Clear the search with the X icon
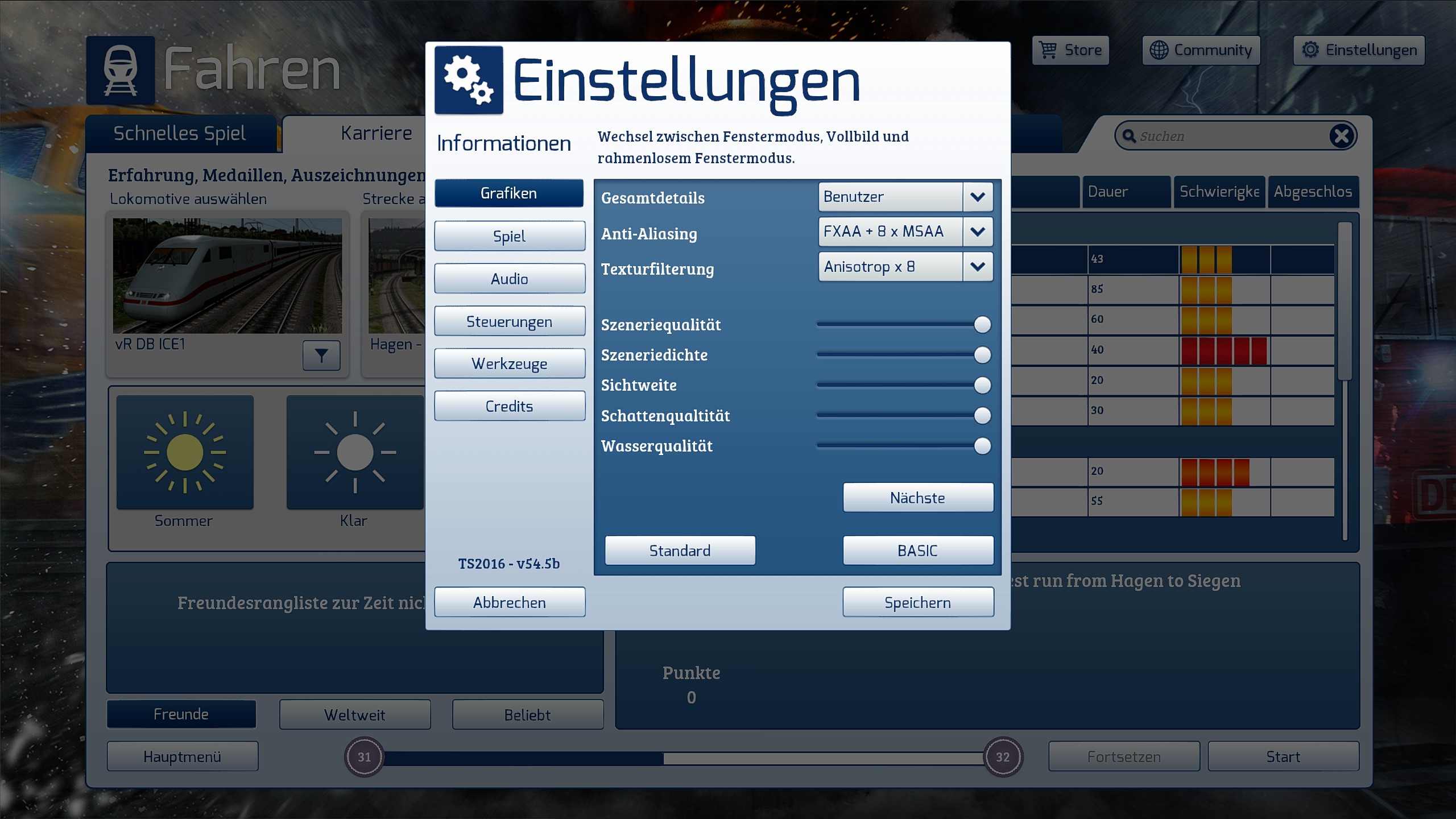Viewport: 1456px width, 819px height. pos(1342,136)
